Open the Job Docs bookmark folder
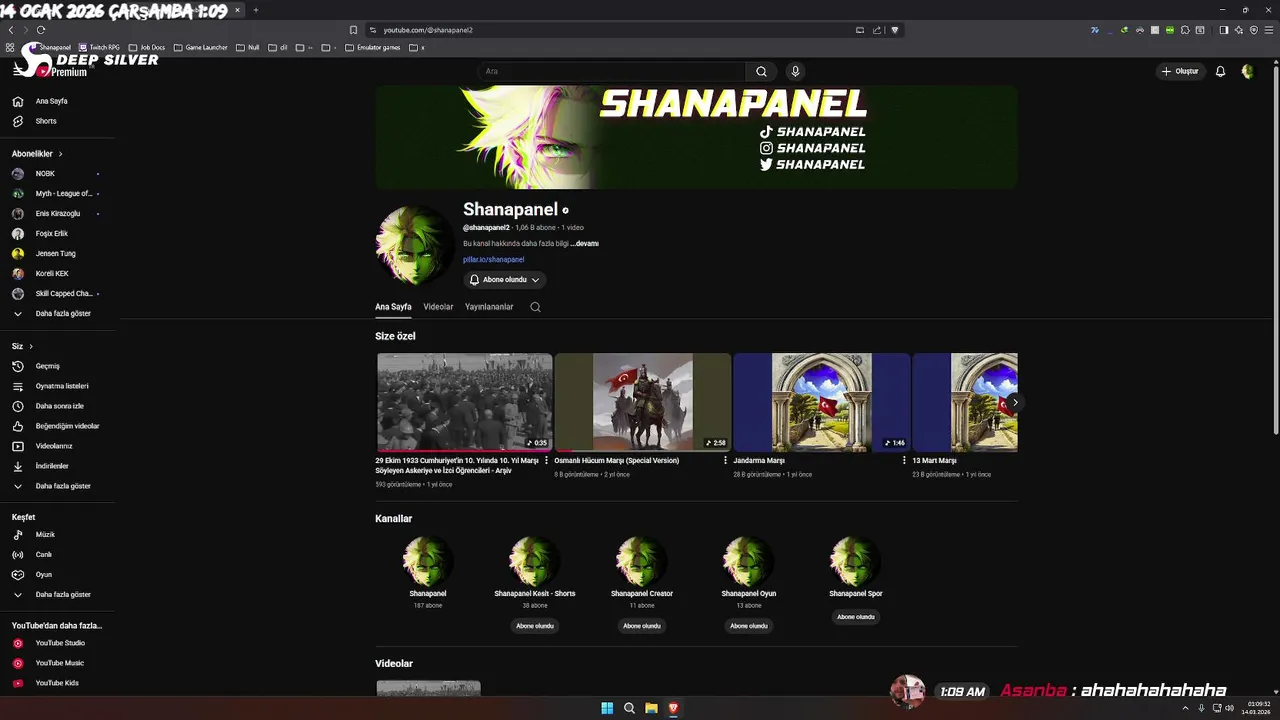The height and width of the screenshot is (720, 1280). point(147,47)
